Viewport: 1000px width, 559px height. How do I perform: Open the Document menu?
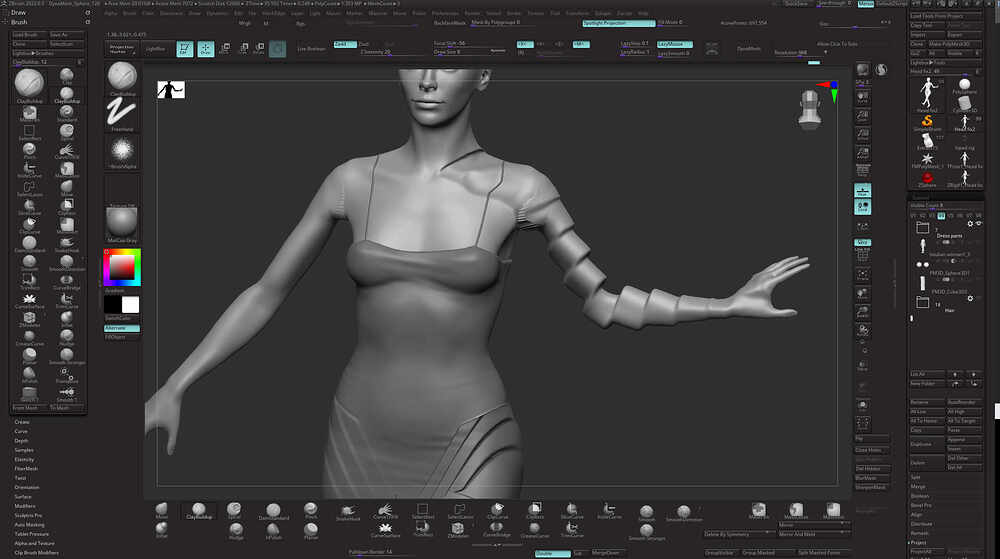coord(170,13)
